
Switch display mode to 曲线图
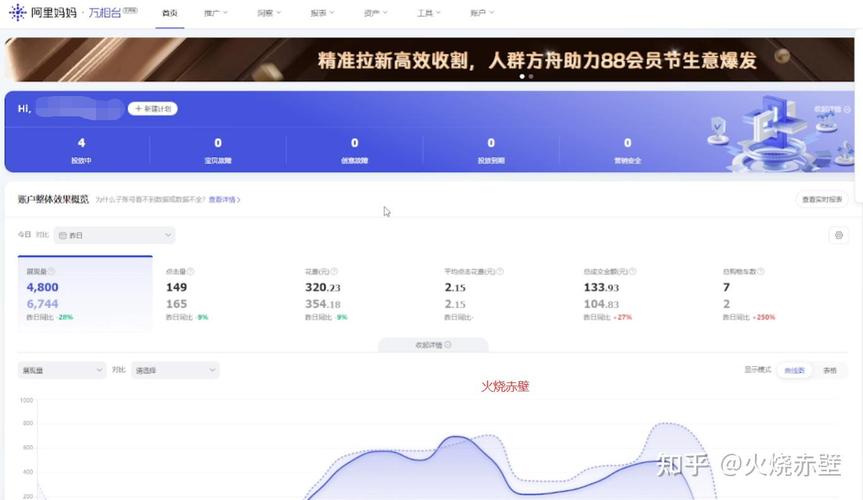point(794,371)
